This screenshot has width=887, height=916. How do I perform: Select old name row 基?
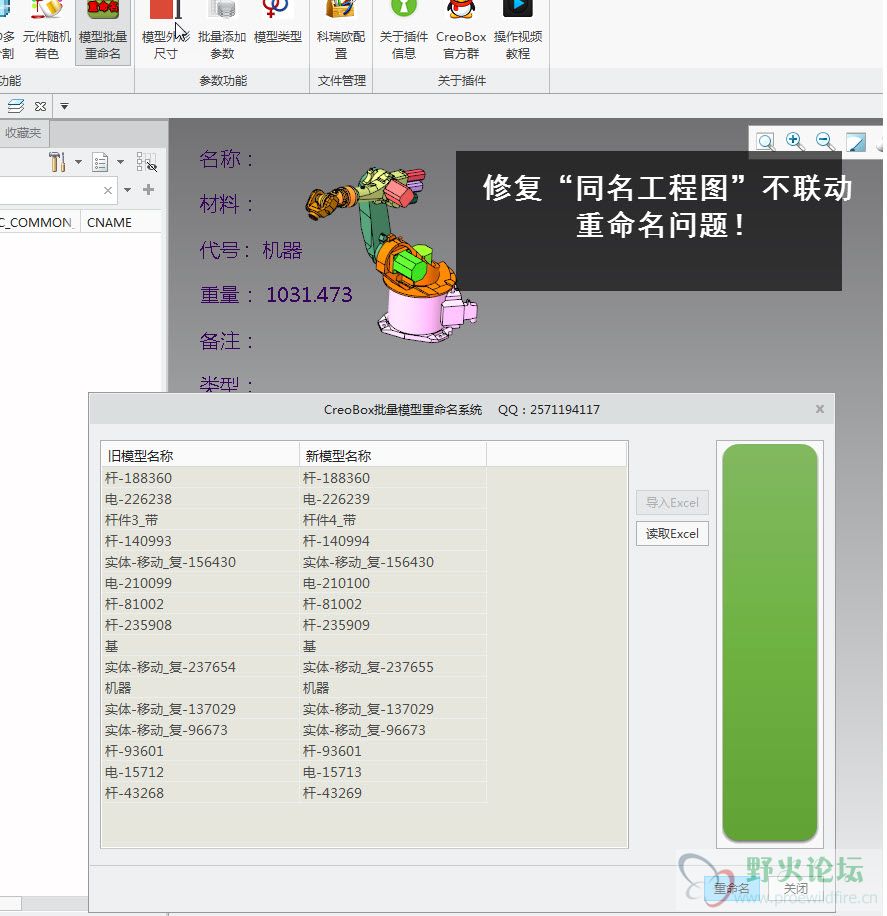(200, 646)
